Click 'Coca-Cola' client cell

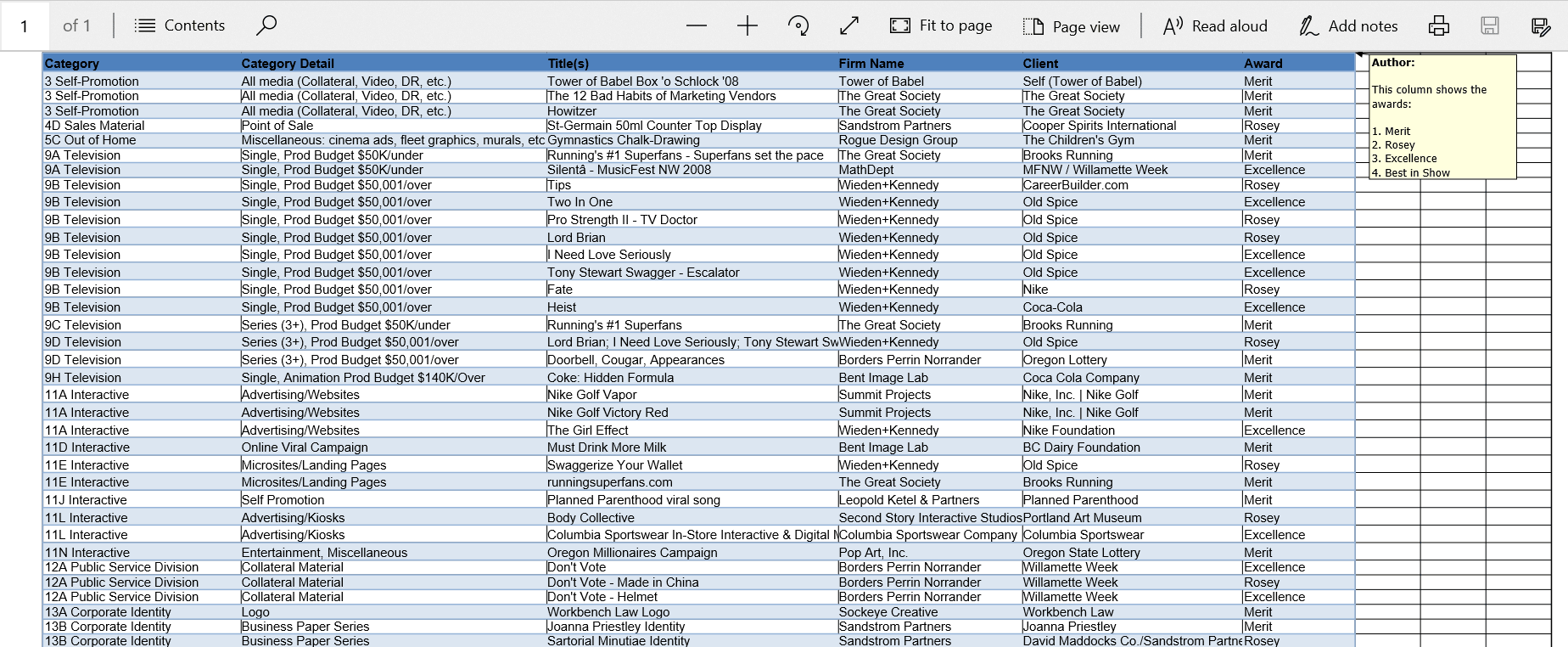1052,307
